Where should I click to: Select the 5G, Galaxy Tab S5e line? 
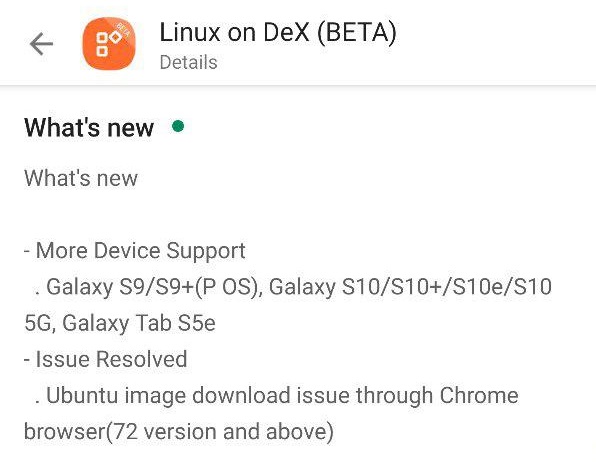pyautogui.click(x=120, y=323)
